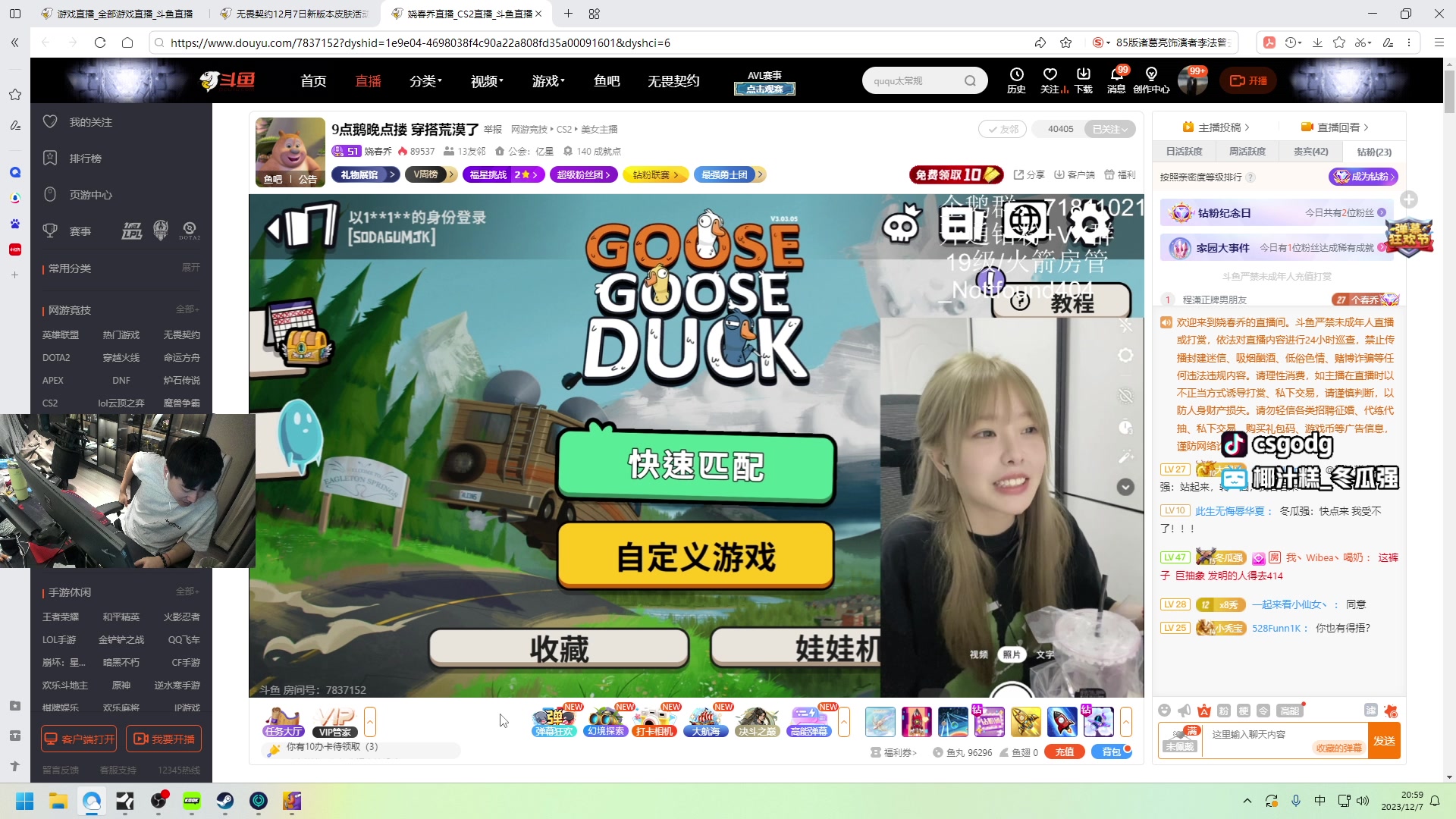This screenshot has height=819, width=1456.
Task: Show hidden tray icons chevron in taskbar
Action: (x=1247, y=801)
